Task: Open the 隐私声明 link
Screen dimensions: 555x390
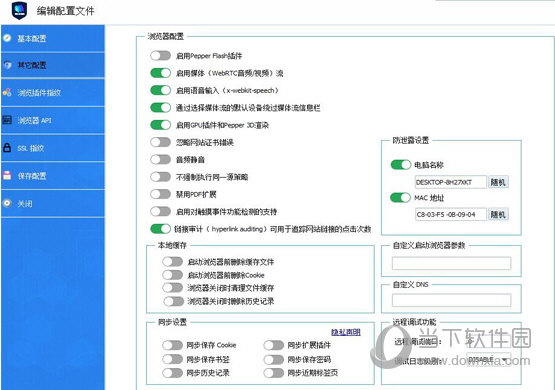Action: point(346,332)
